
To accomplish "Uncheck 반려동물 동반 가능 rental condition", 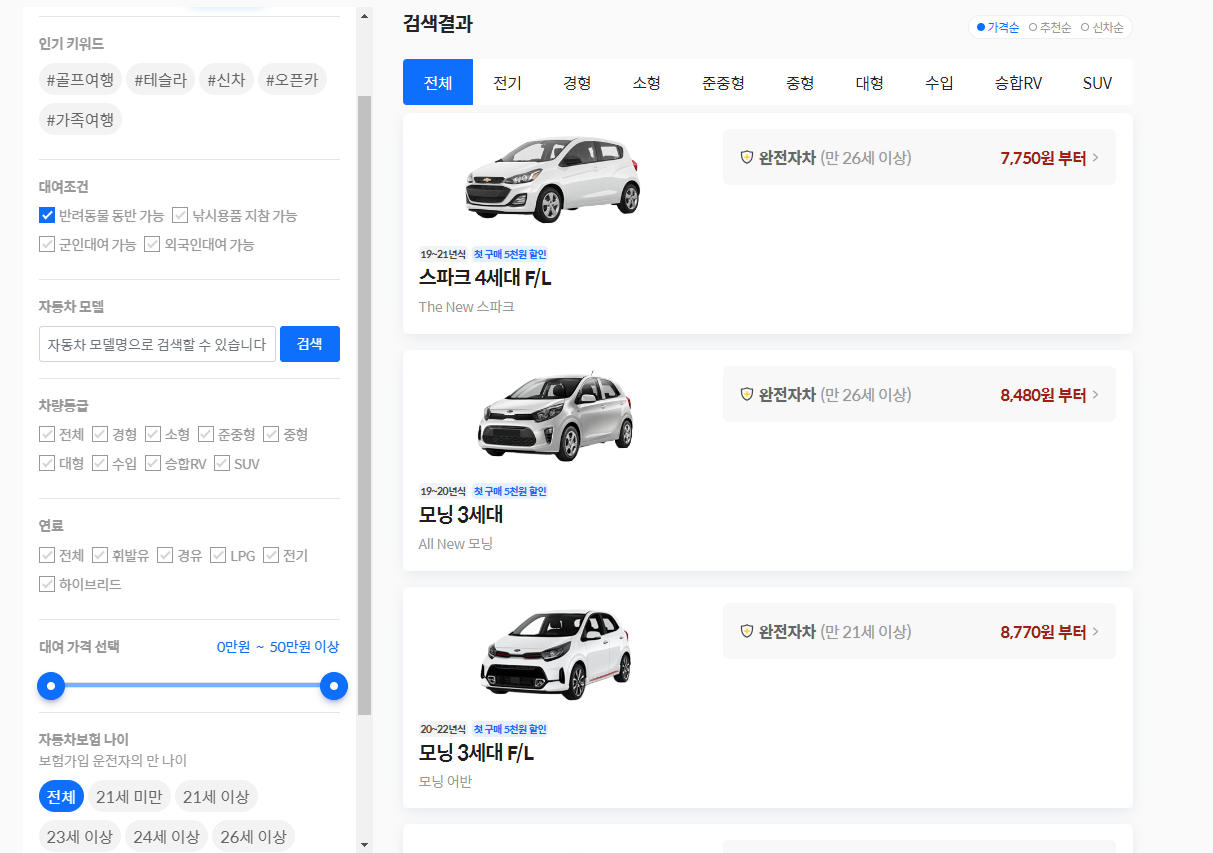I will pyautogui.click(x=46, y=214).
